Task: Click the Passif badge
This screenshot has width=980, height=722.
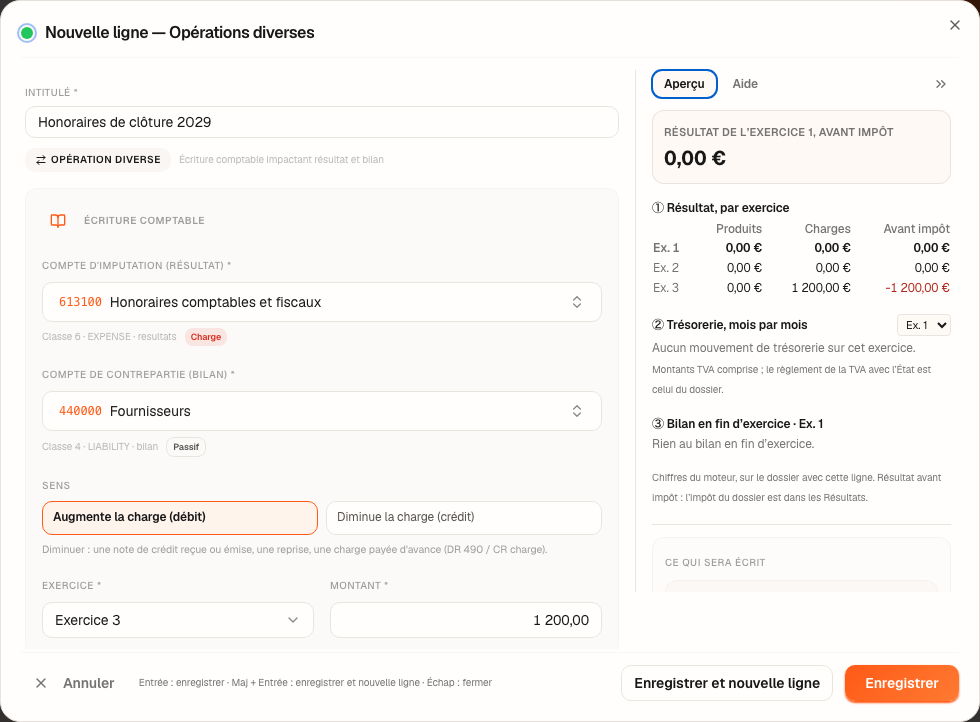Action: coord(186,447)
